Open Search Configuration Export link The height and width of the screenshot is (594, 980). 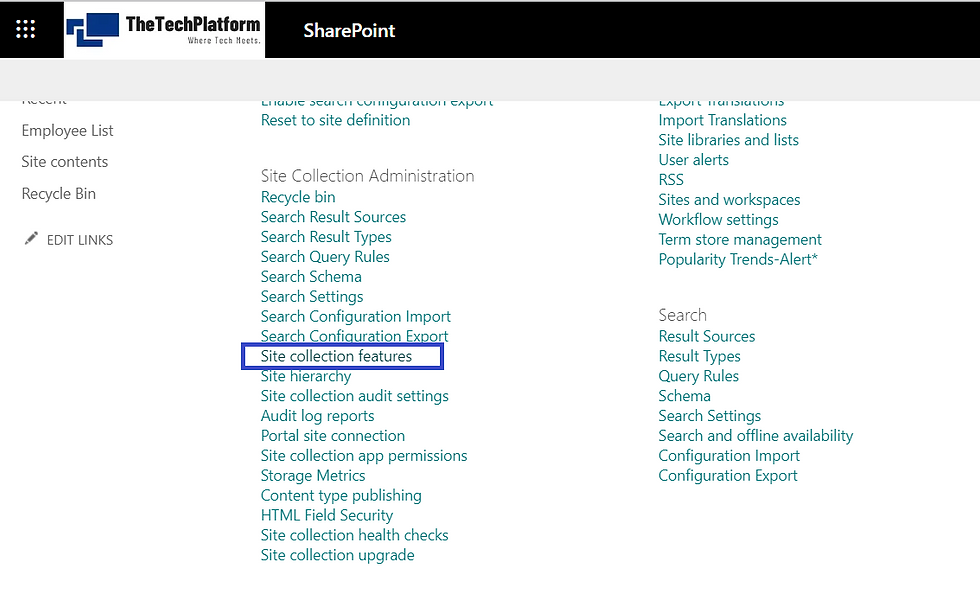pos(354,336)
